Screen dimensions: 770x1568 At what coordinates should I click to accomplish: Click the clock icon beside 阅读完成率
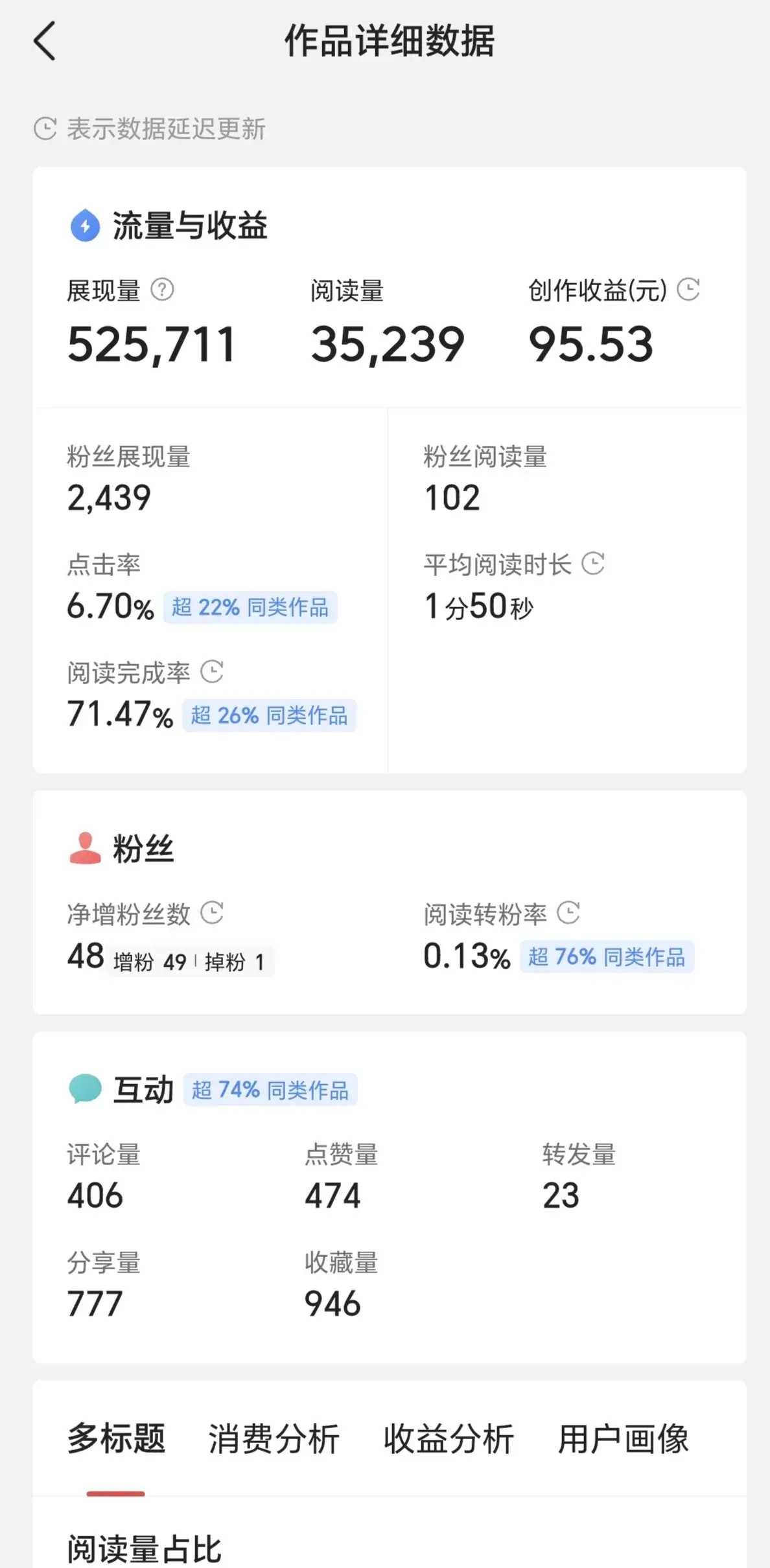point(212,671)
